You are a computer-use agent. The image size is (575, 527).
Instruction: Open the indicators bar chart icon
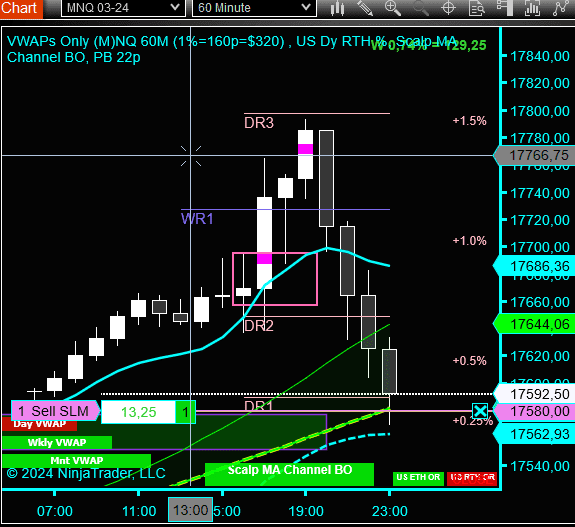(x=532, y=8)
